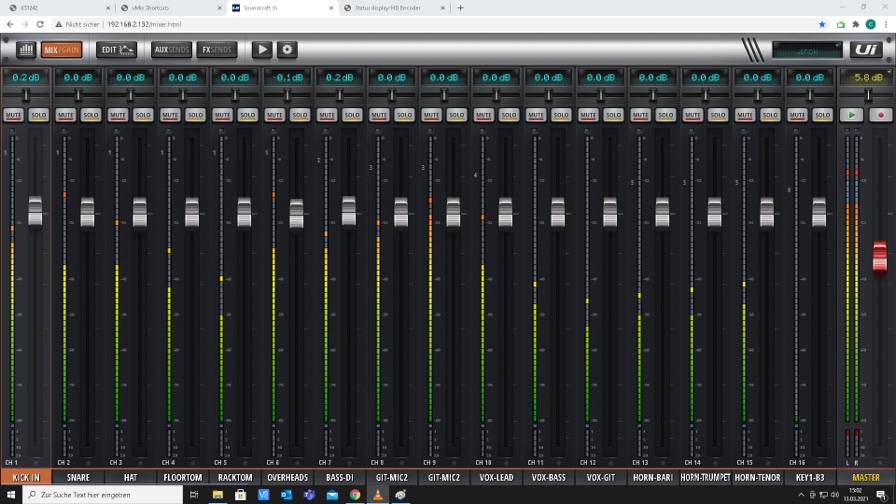Click the master record button
The image size is (896, 504).
881,115
